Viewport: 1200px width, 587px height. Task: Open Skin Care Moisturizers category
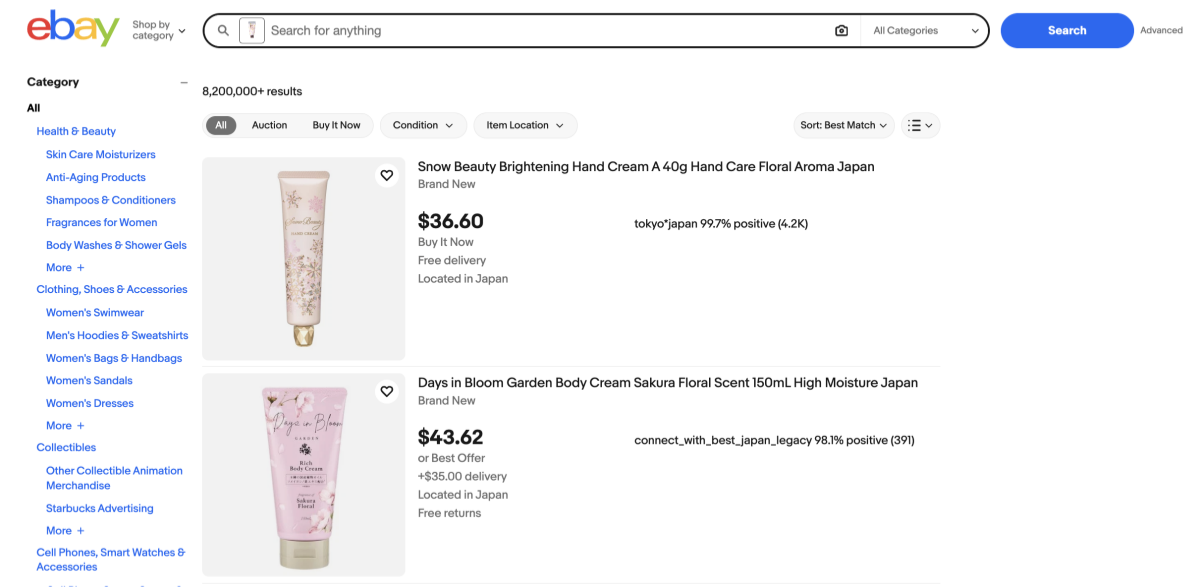point(101,155)
